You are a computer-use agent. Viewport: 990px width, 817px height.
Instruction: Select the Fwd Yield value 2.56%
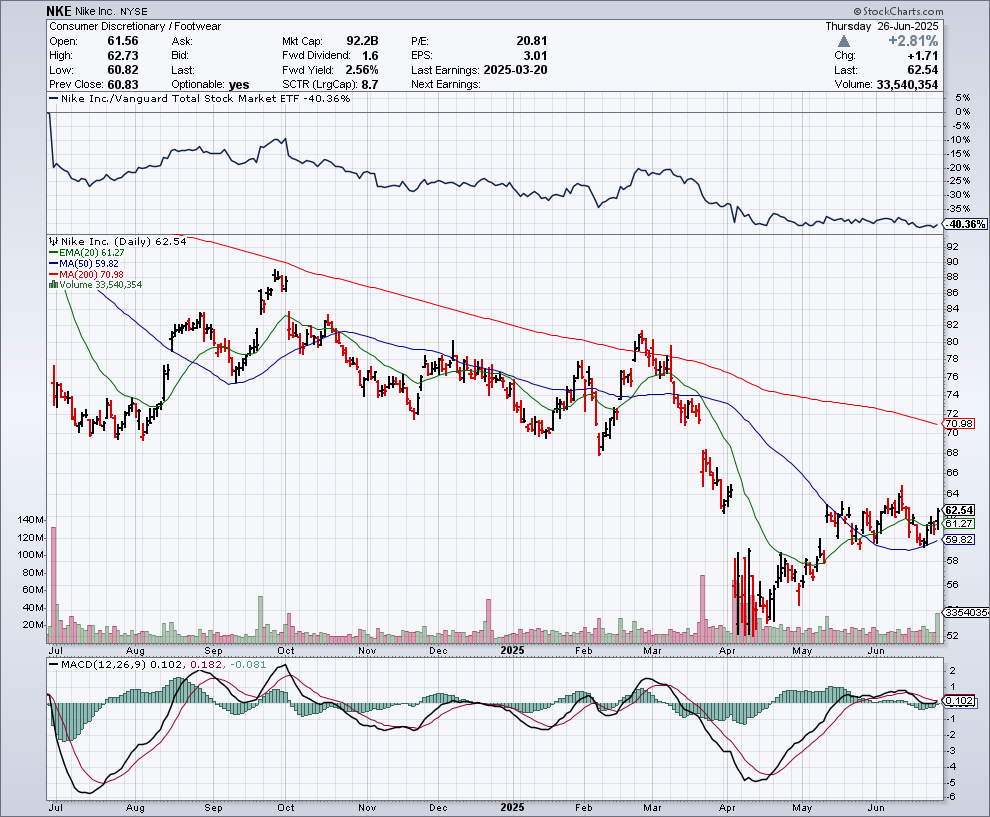[362, 70]
